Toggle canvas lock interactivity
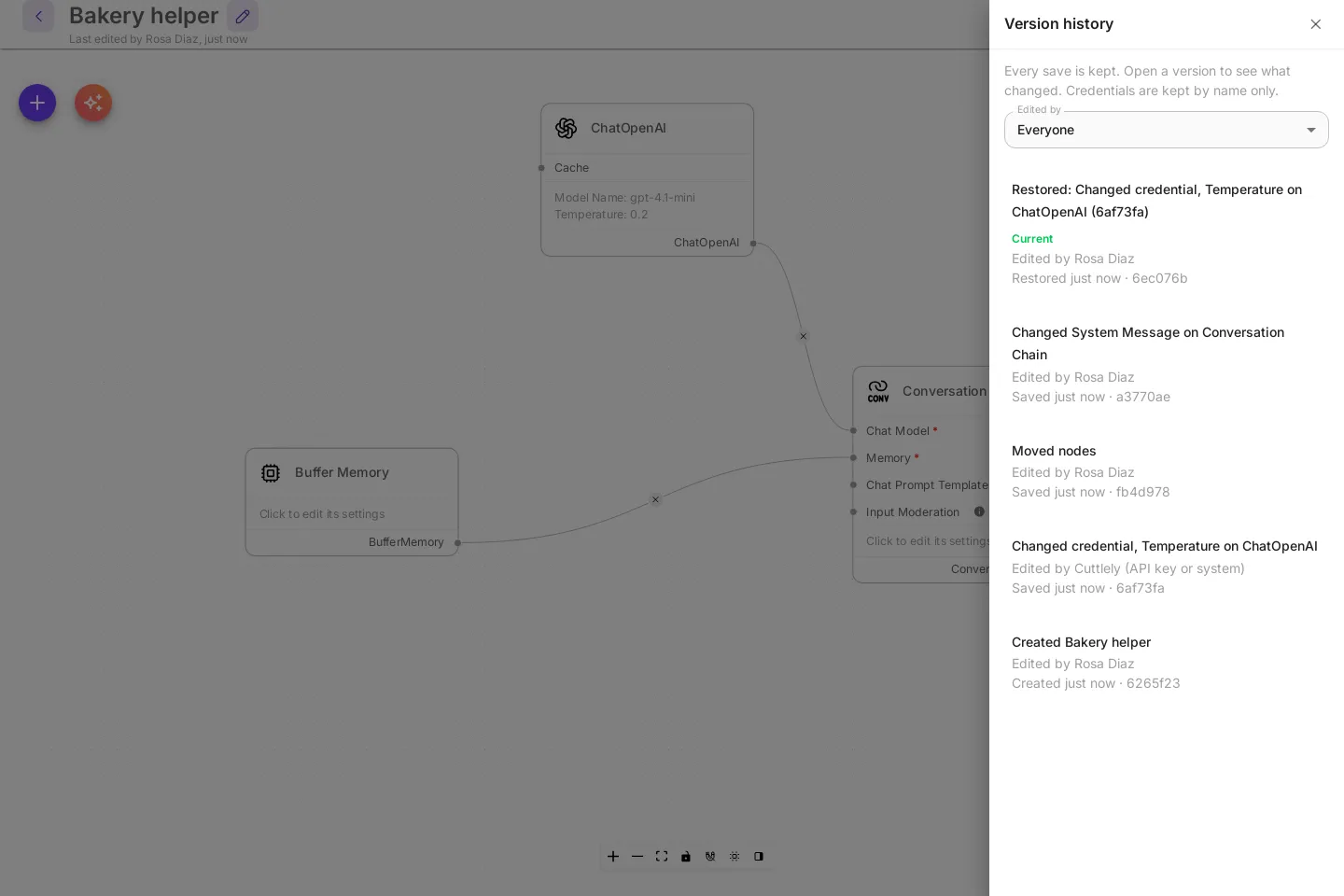The image size is (1344, 896). click(x=686, y=856)
